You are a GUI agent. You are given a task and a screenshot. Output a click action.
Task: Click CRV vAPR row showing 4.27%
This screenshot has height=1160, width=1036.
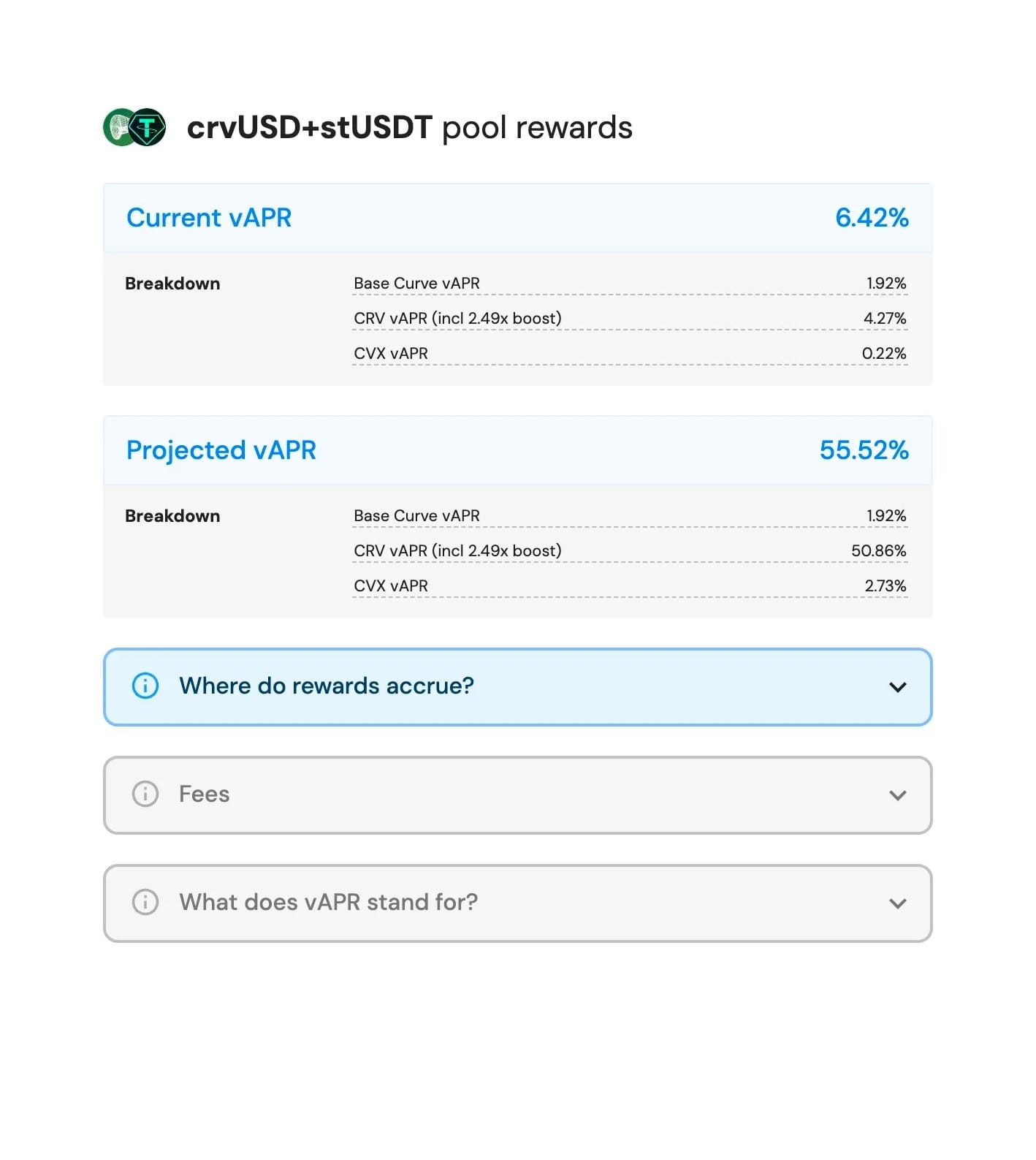(630, 319)
